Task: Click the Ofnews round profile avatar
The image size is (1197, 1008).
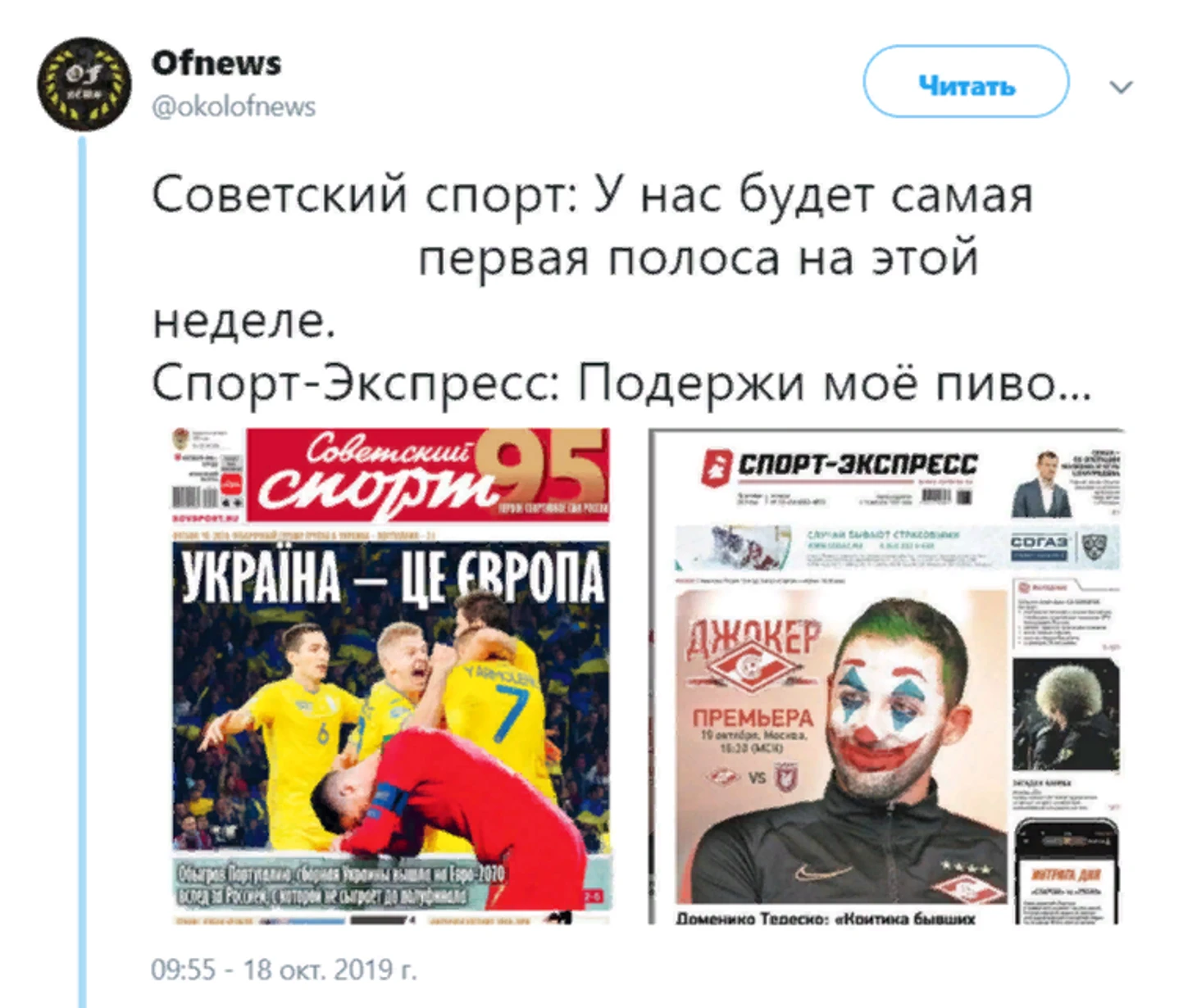Action: coord(84,84)
